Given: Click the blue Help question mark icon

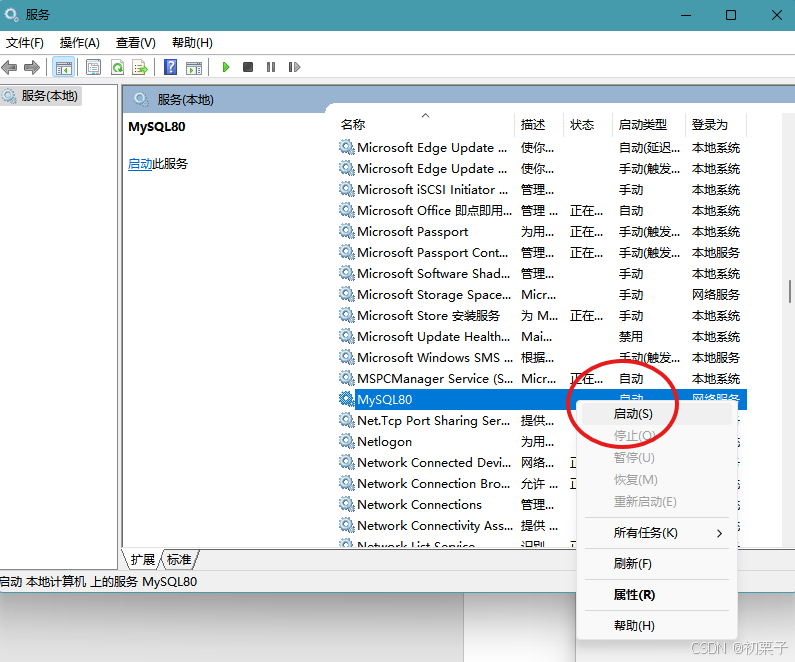Looking at the screenshot, I should click(x=171, y=67).
